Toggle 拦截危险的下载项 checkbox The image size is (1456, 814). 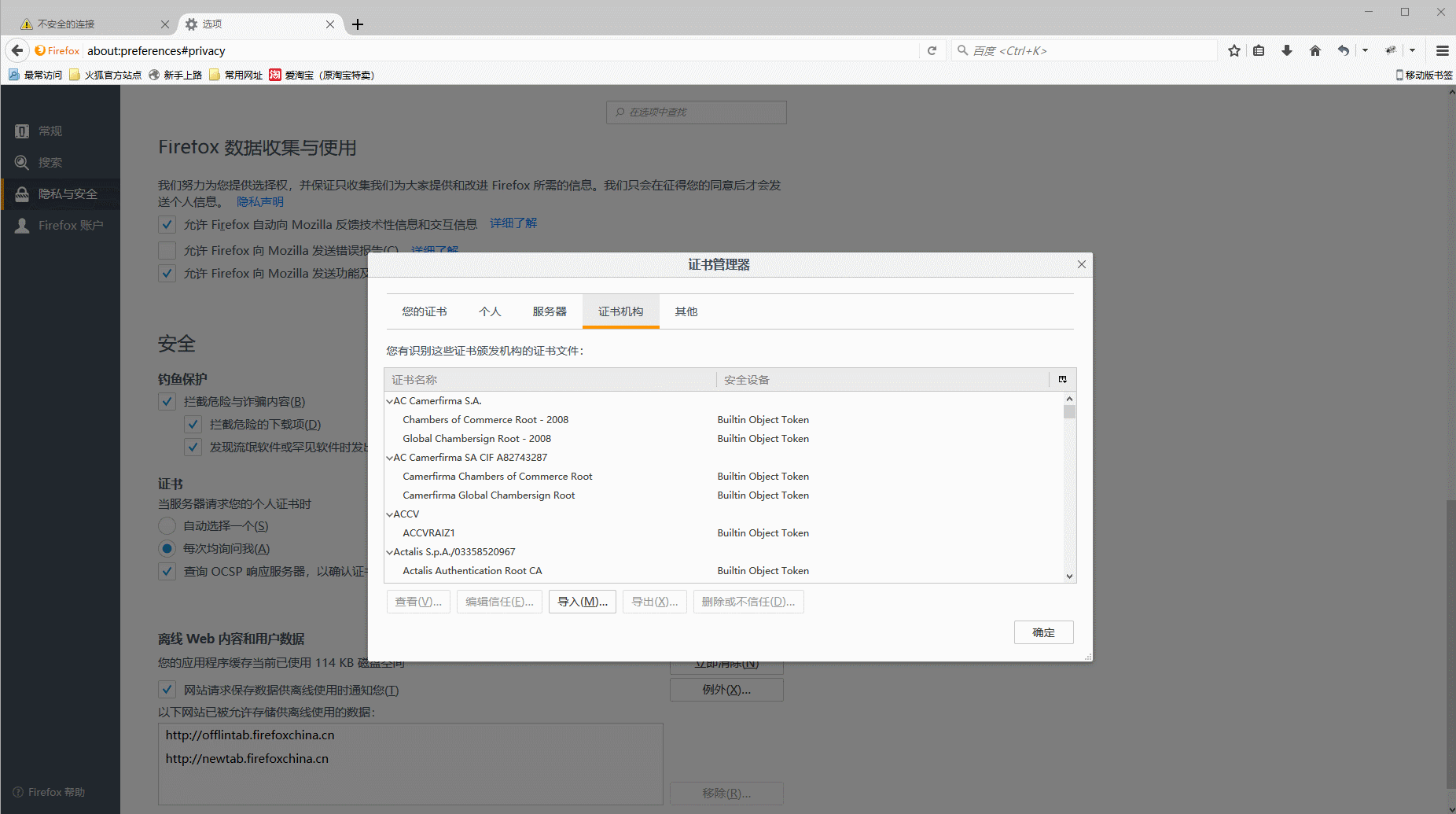pos(193,424)
